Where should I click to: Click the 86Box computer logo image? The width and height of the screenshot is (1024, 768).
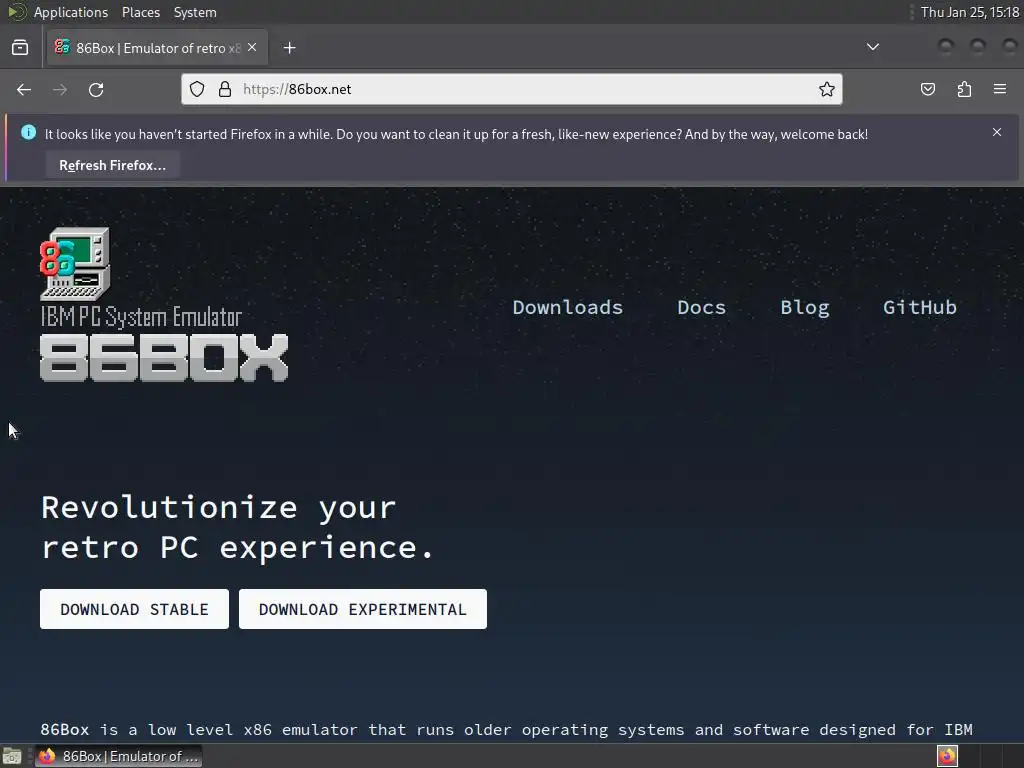pyautogui.click(x=75, y=264)
